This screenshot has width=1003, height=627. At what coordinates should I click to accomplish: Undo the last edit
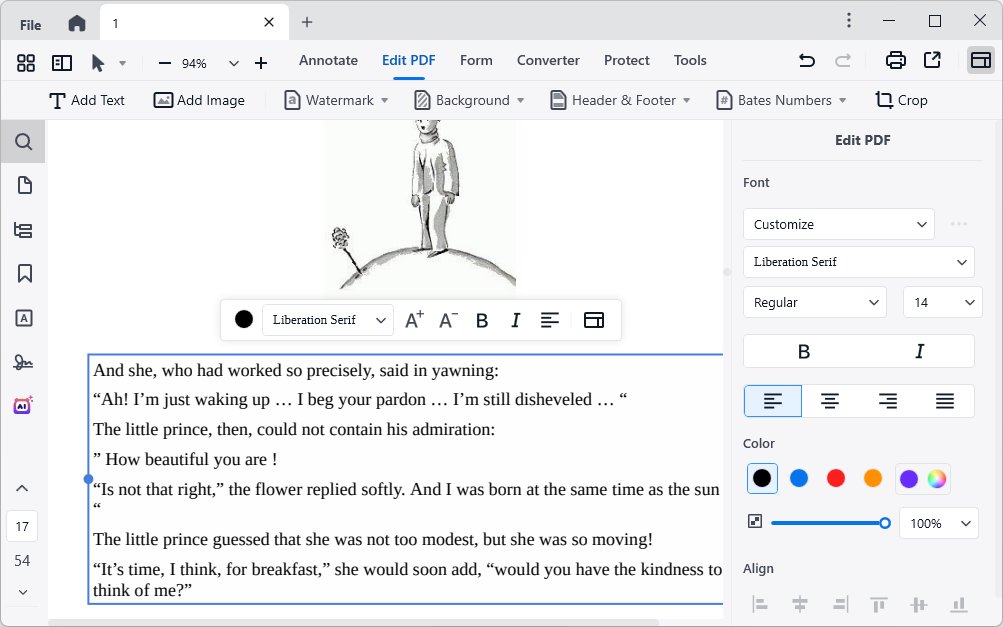point(806,60)
